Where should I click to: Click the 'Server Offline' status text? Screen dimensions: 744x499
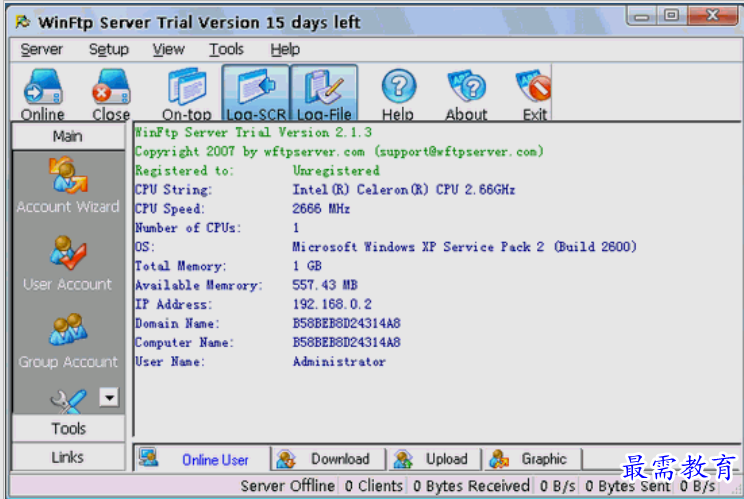click(x=288, y=486)
